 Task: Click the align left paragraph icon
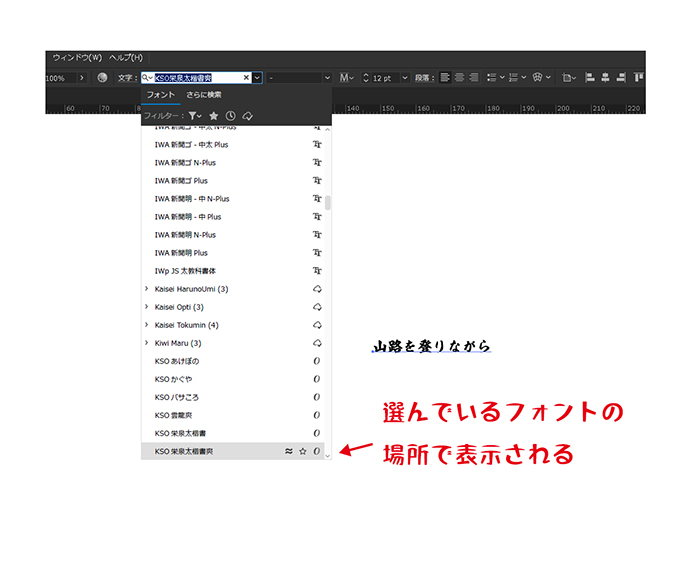coord(445,78)
